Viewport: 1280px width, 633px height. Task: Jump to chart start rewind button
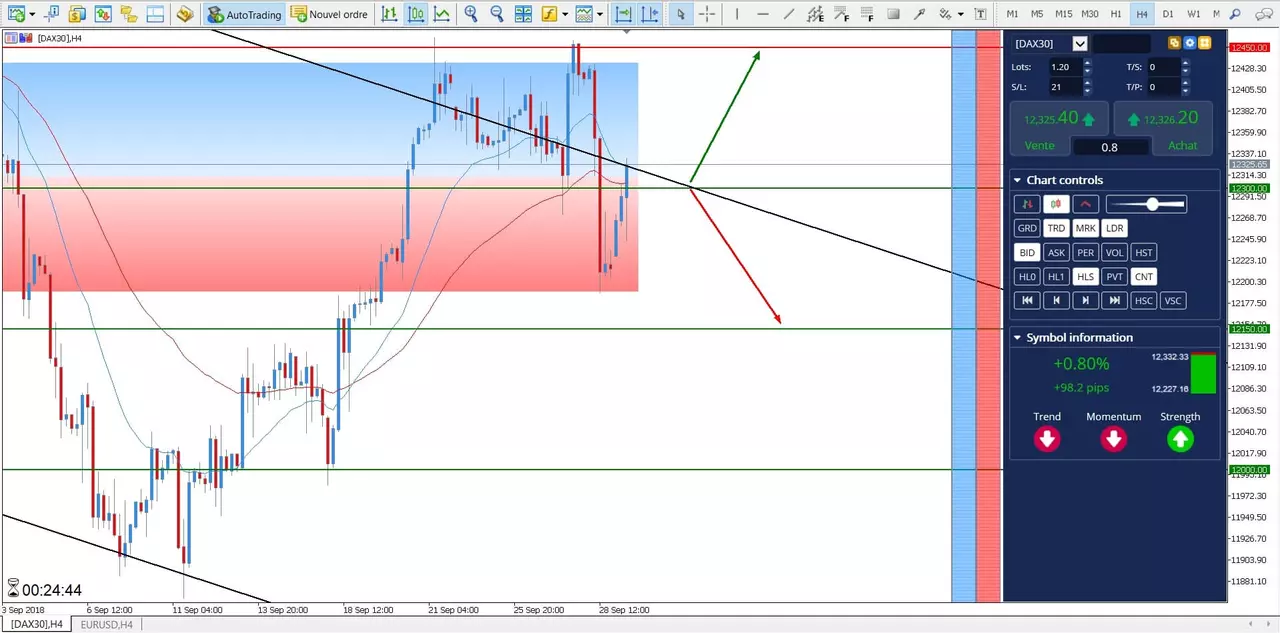pos(1027,300)
